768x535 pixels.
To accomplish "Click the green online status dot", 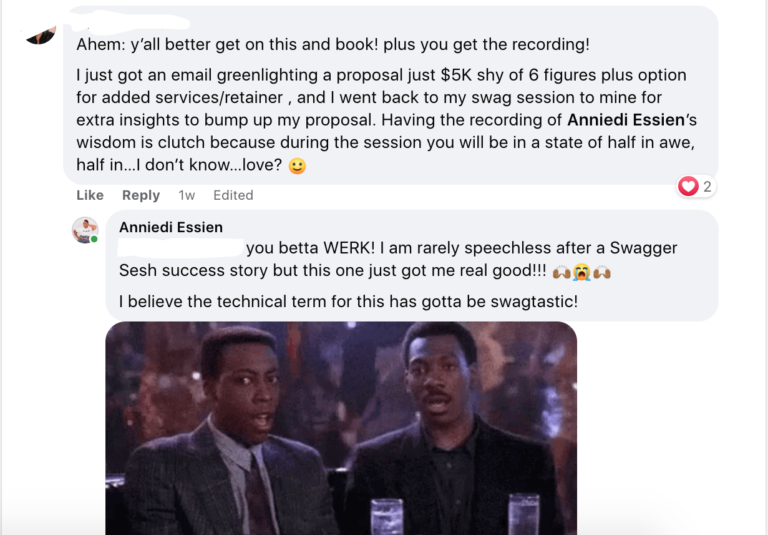I will (x=94, y=239).
